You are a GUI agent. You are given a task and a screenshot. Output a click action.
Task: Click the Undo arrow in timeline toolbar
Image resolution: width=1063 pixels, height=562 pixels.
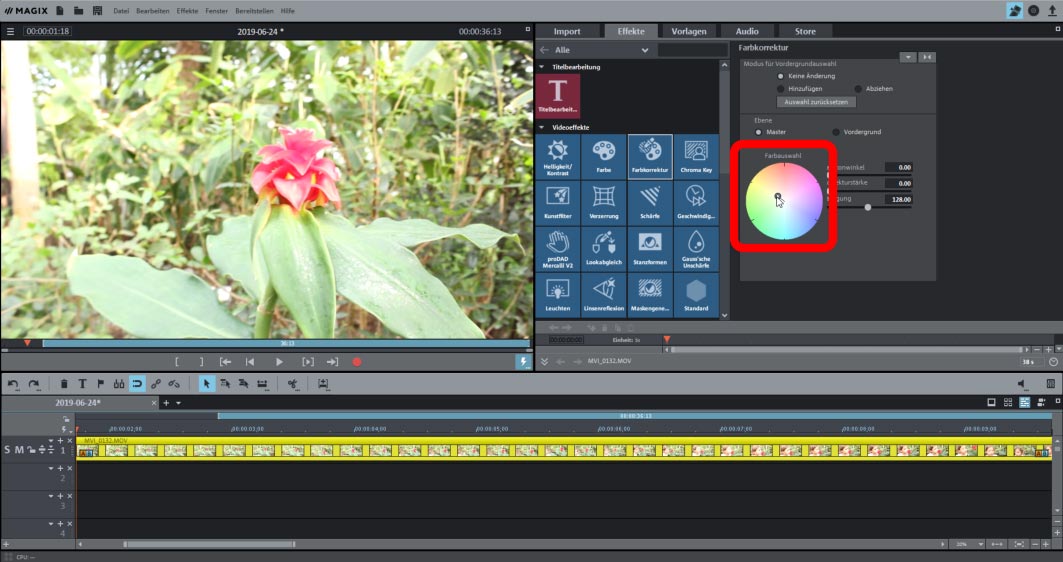13,384
